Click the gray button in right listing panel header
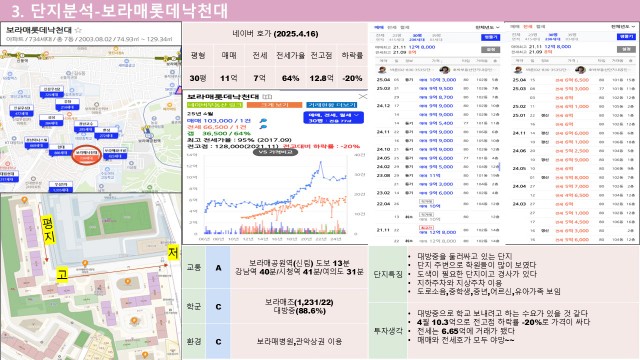This screenshot has height=360, width=640. point(626,49)
